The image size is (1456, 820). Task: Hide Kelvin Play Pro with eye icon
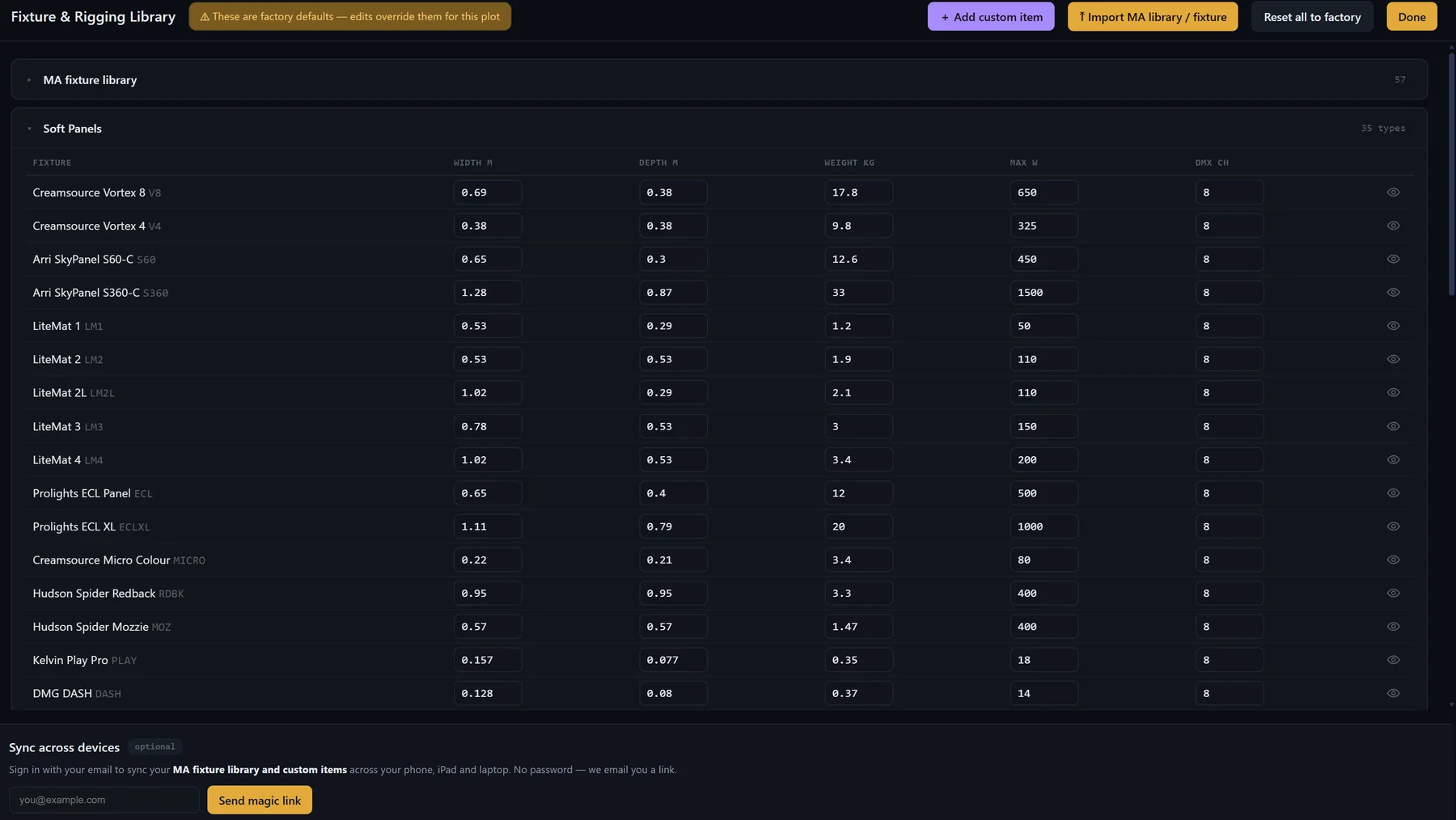tap(1393, 660)
